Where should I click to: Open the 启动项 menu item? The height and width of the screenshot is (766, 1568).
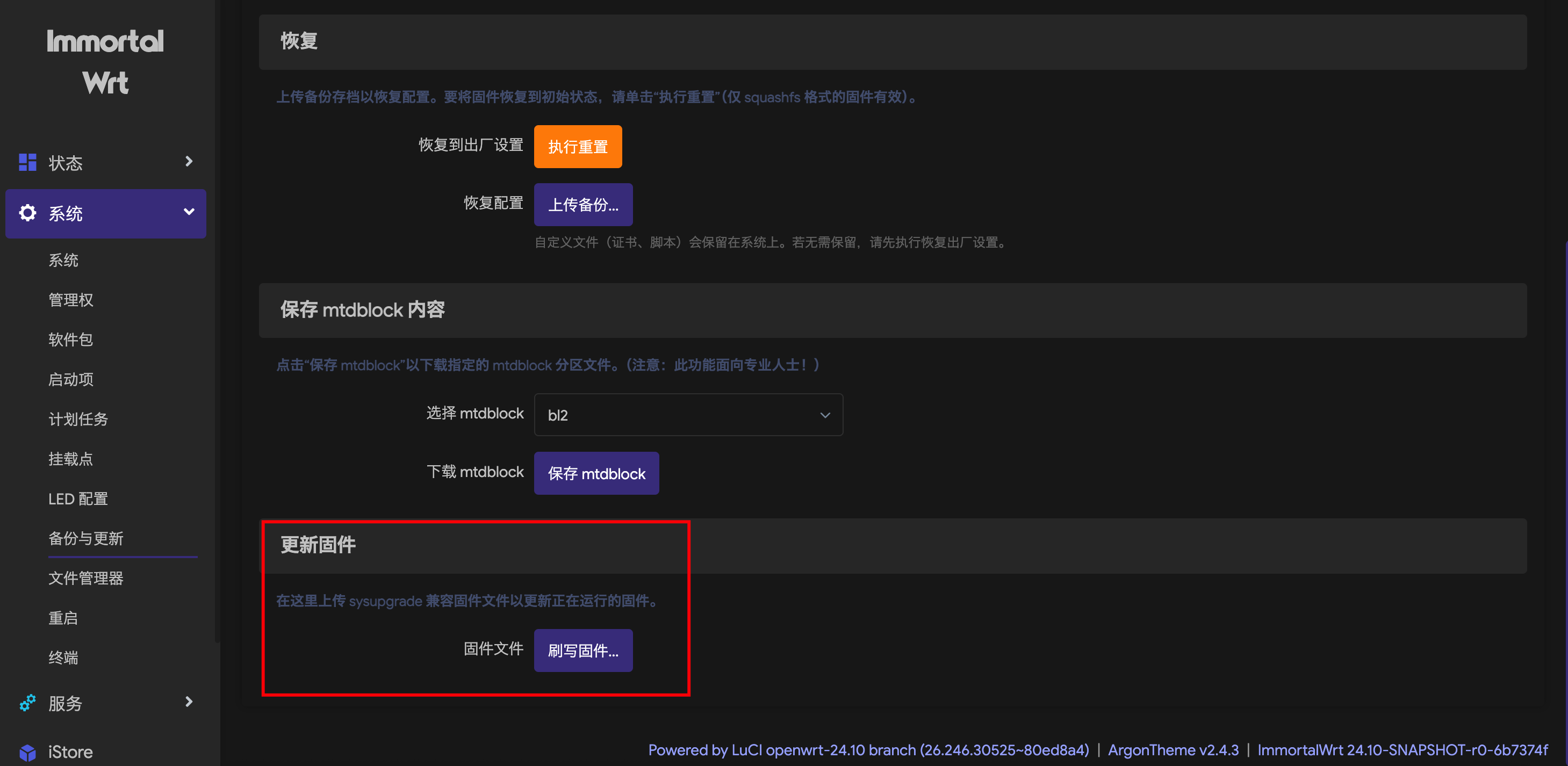click(x=70, y=380)
